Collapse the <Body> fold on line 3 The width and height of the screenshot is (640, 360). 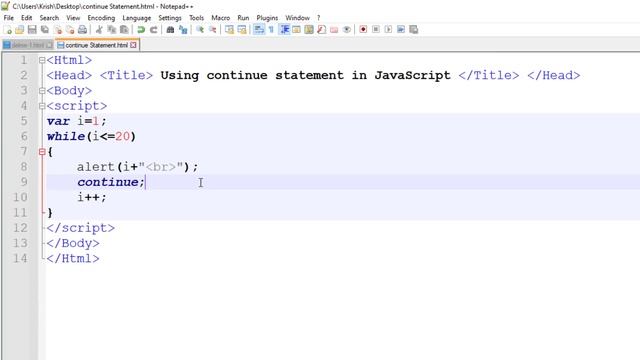click(42, 91)
